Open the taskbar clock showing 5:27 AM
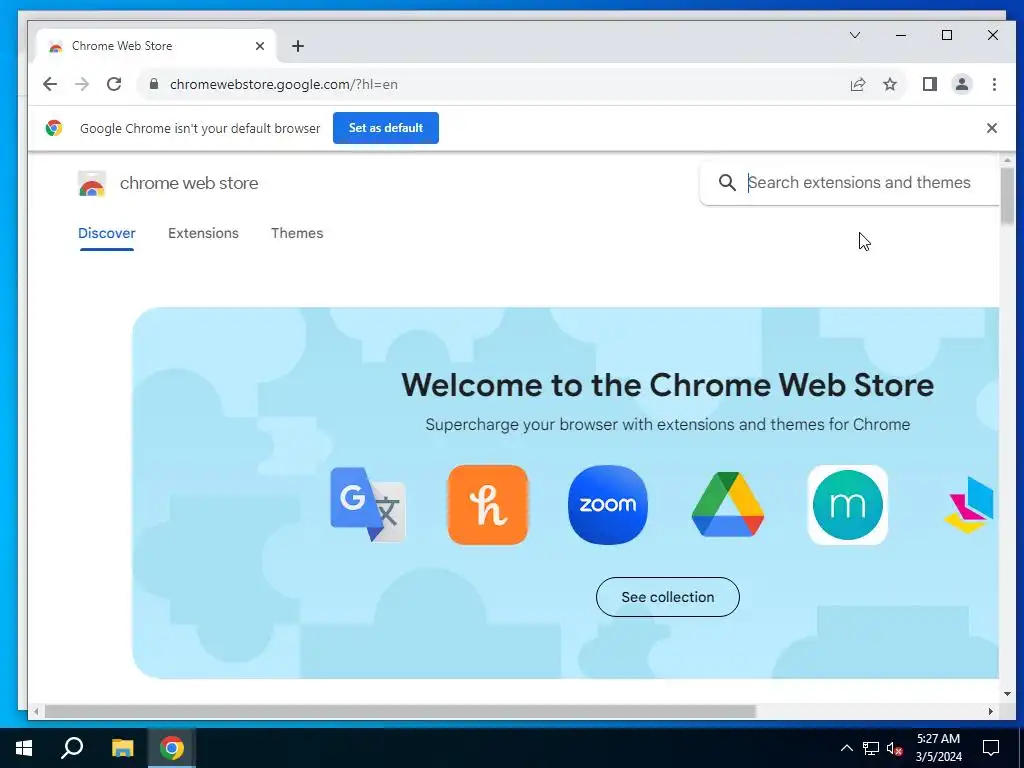The width and height of the screenshot is (1024, 768). click(x=938, y=748)
